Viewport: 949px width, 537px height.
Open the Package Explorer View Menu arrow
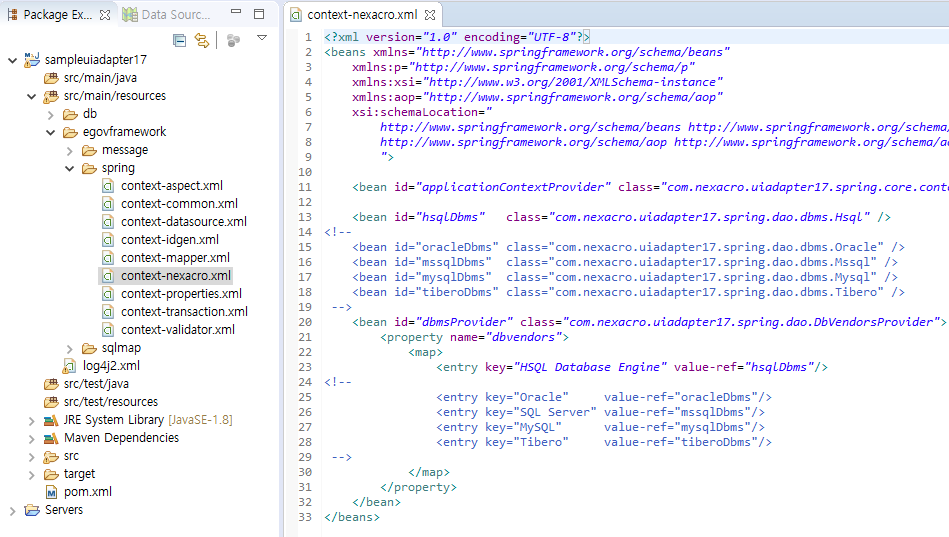tap(262, 38)
